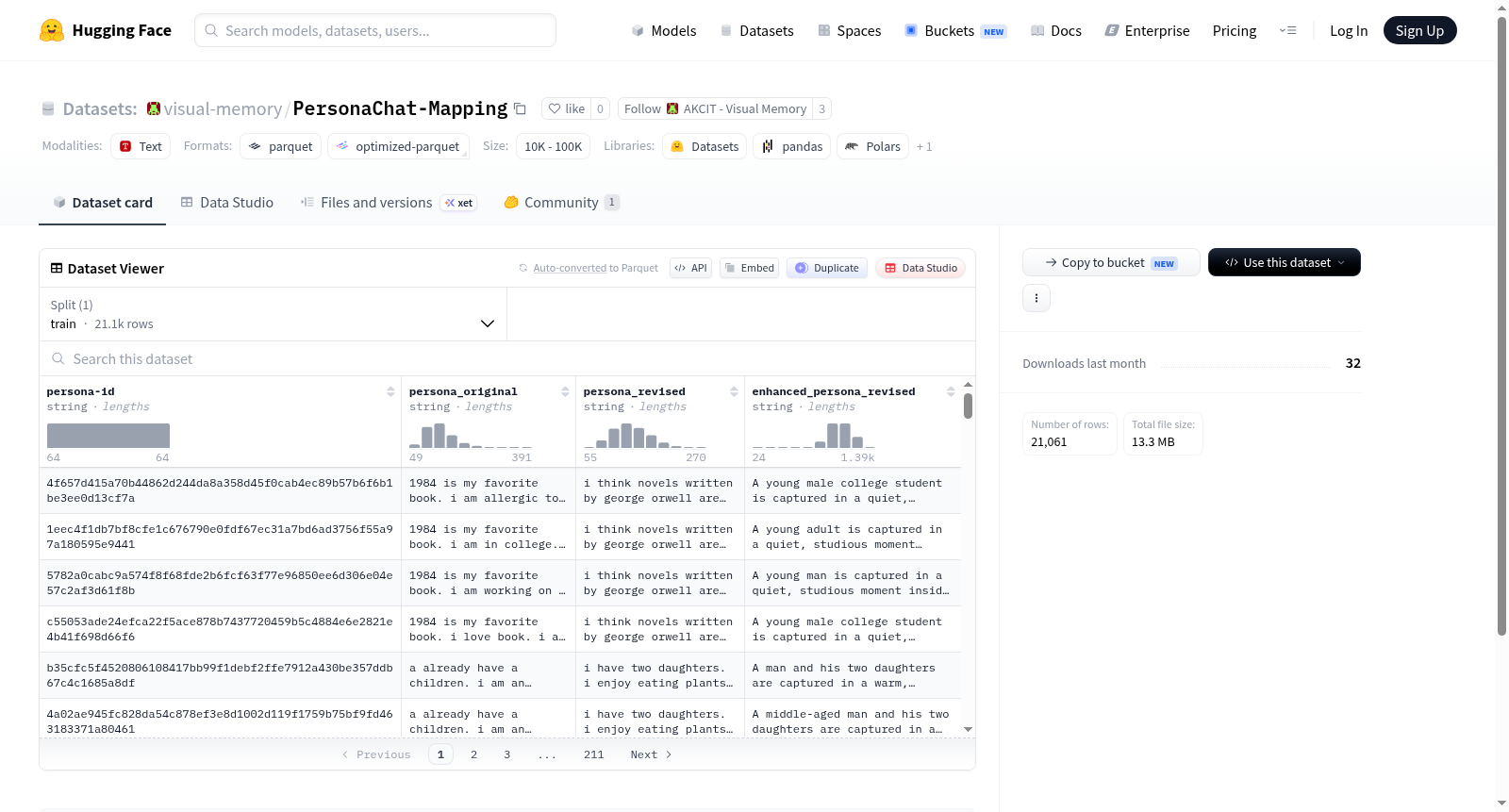The width and height of the screenshot is (1509, 812).
Task: Click the visual-memory organization avatar
Action: pyautogui.click(x=154, y=108)
